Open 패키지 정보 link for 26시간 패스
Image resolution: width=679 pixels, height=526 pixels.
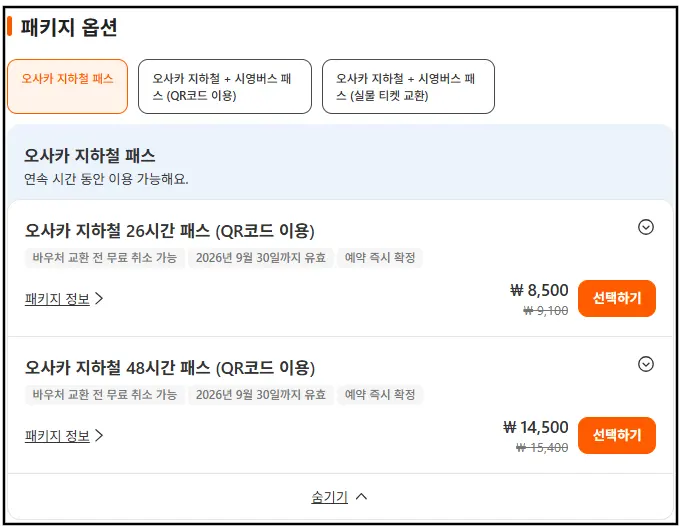coord(57,299)
